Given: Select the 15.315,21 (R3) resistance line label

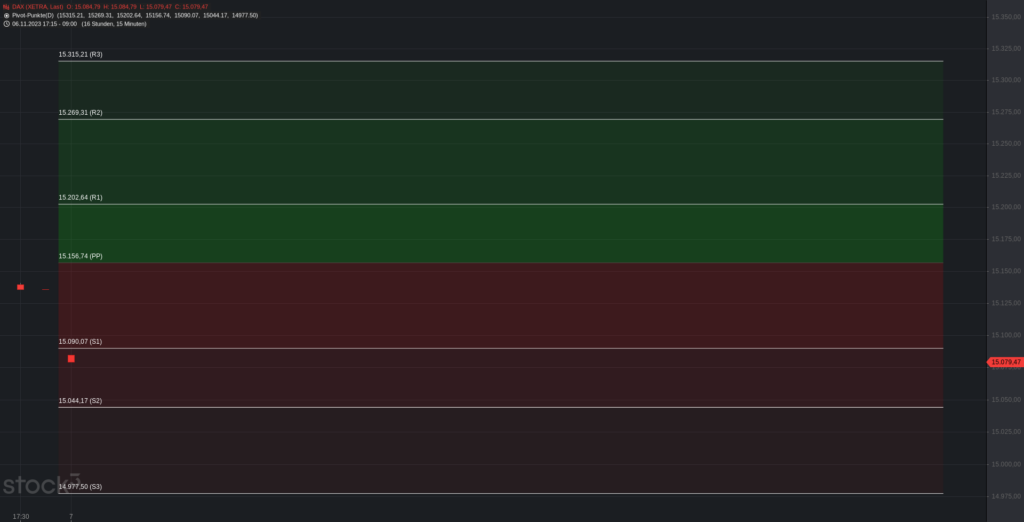Looking at the screenshot, I should [80, 54].
